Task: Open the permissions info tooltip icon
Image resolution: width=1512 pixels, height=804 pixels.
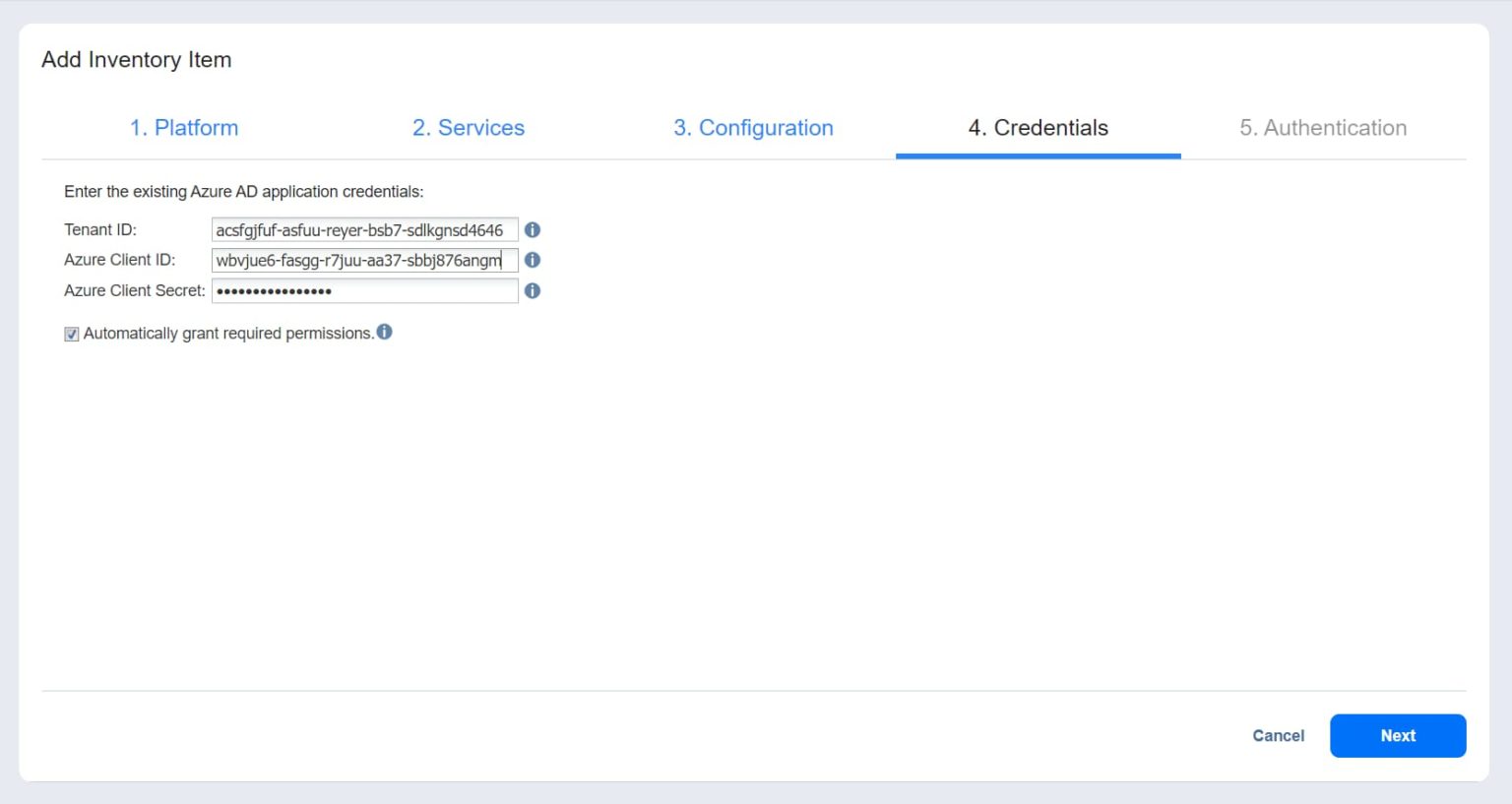Action: tap(385, 332)
